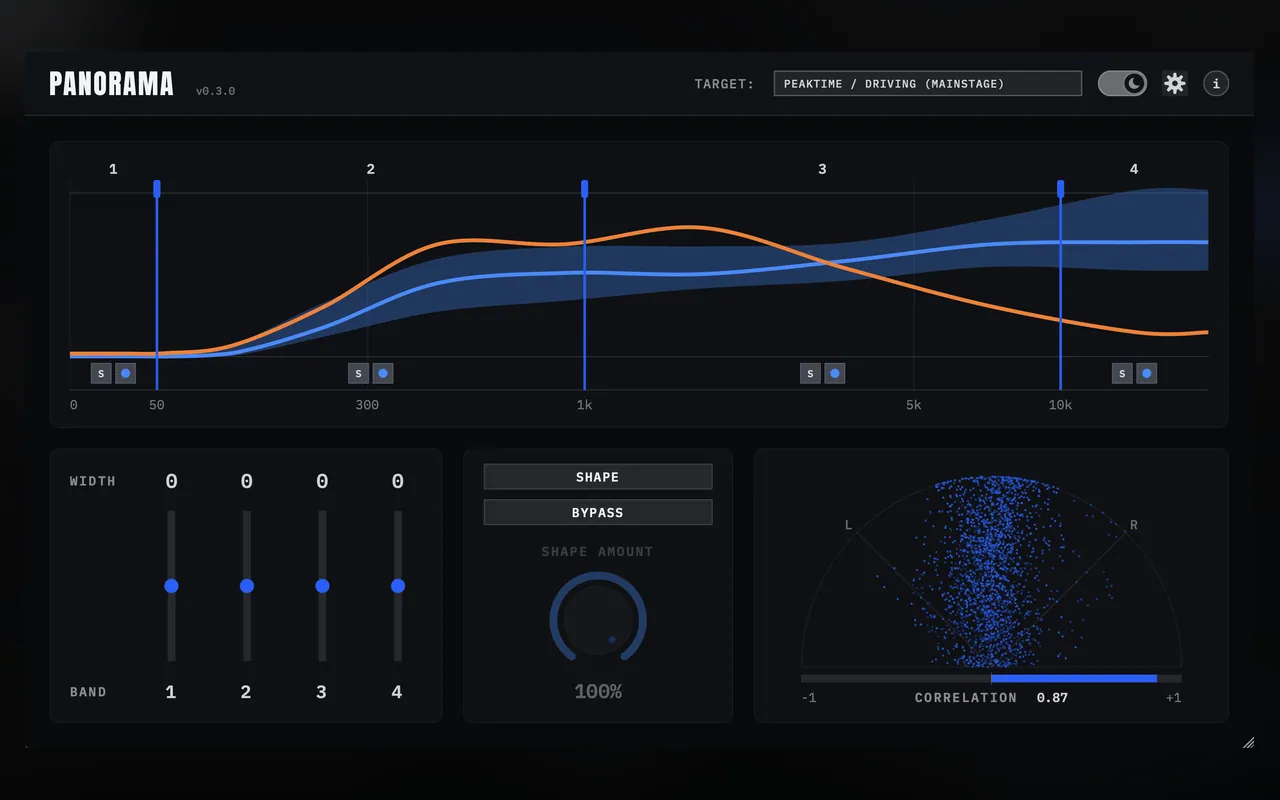This screenshot has width=1280, height=800.
Task: Click the SHAPE AMOUNT label
Action: tap(598, 552)
